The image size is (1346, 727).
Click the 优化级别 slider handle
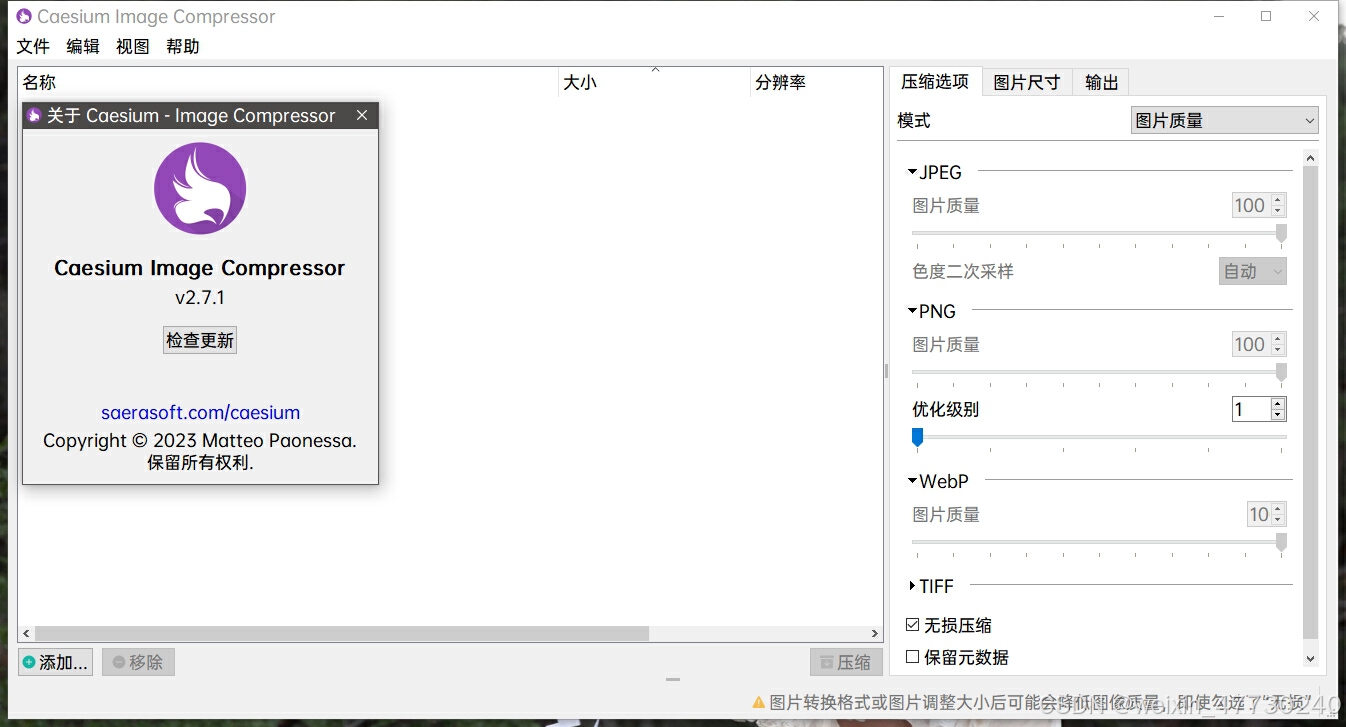pos(917,437)
